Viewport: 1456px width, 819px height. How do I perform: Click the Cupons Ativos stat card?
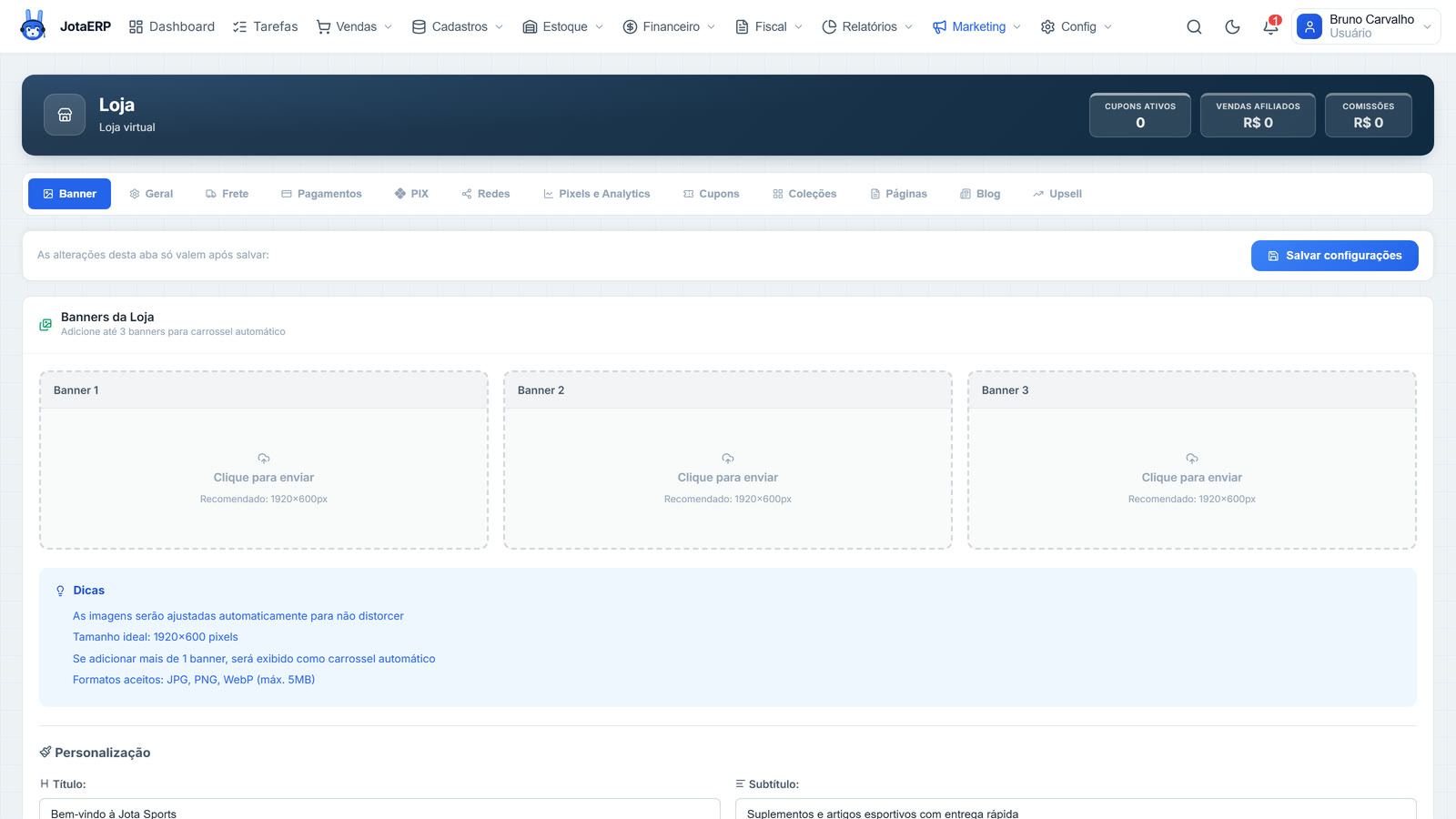coord(1140,115)
